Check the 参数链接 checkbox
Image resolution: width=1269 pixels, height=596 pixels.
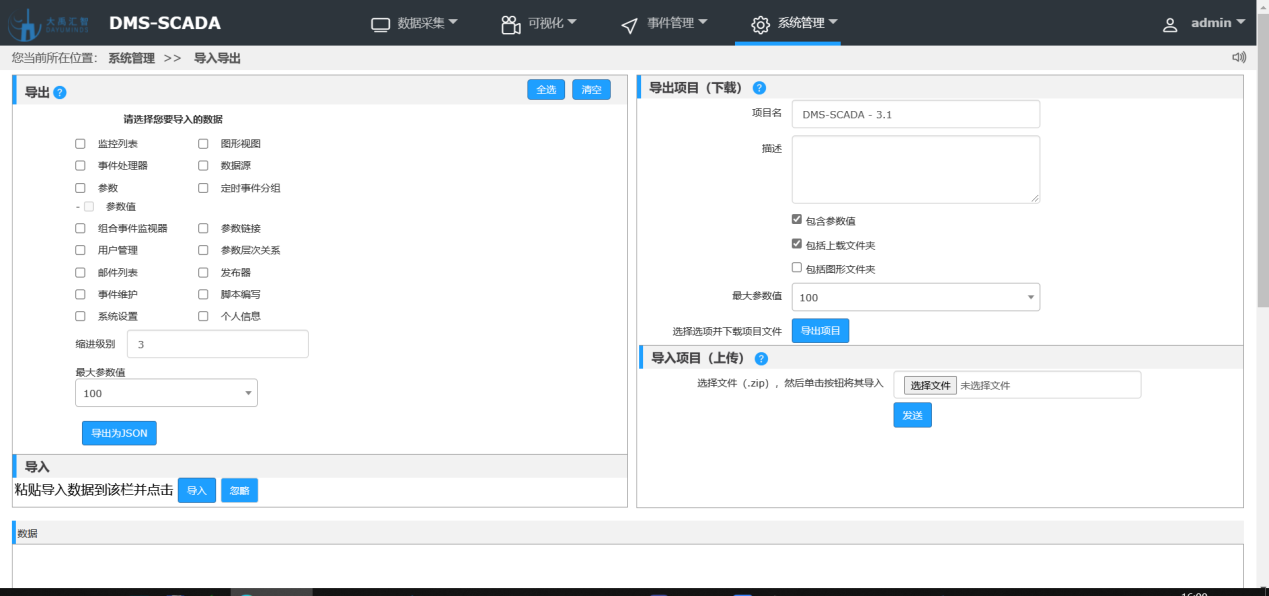(x=203, y=228)
